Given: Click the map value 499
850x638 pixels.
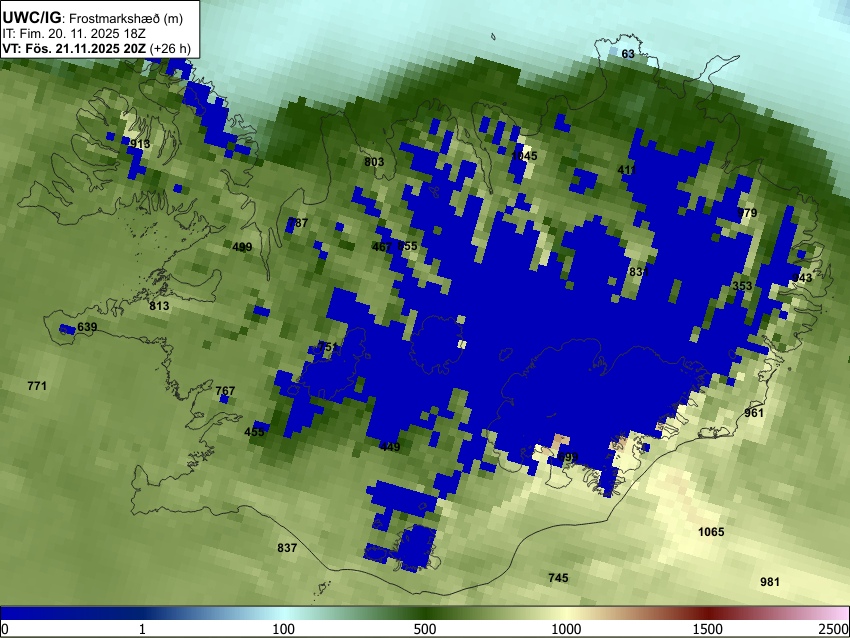Looking at the screenshot, I should click(x=242, y=247).
